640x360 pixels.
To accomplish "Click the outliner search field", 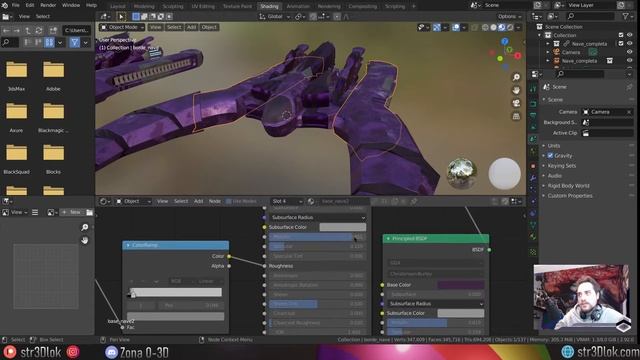I will coord(590,17).
